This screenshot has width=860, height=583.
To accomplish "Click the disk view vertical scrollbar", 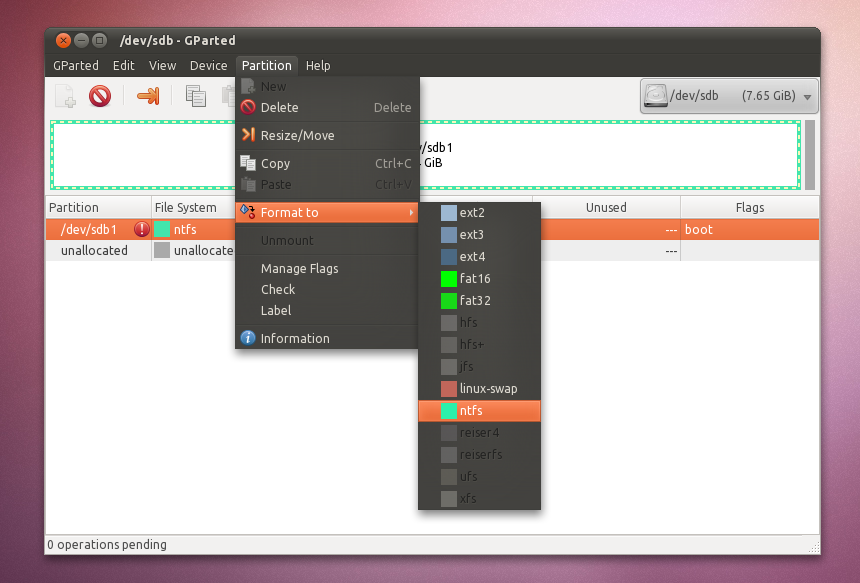I will point(810,155).
